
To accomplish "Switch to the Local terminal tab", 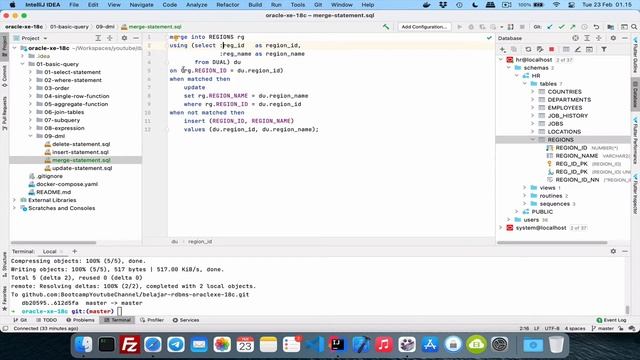I will [x=49, y=251].
